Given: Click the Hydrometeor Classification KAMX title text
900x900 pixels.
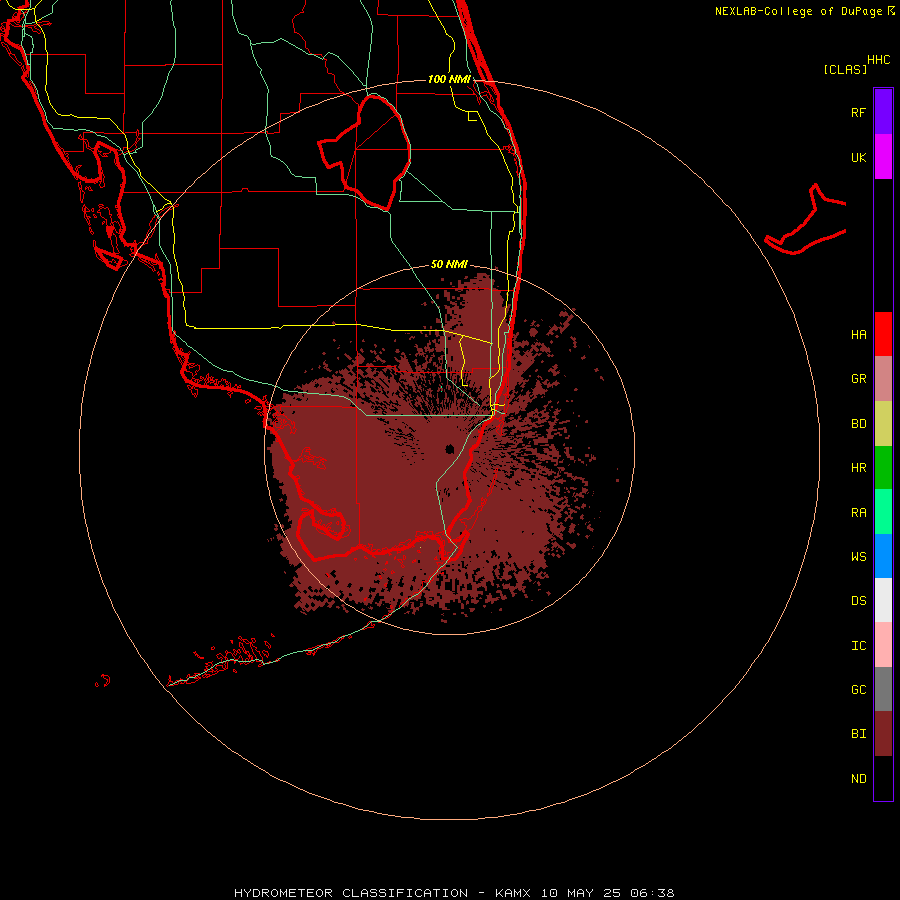Looking at the screenshot, I should coord(455,893).
